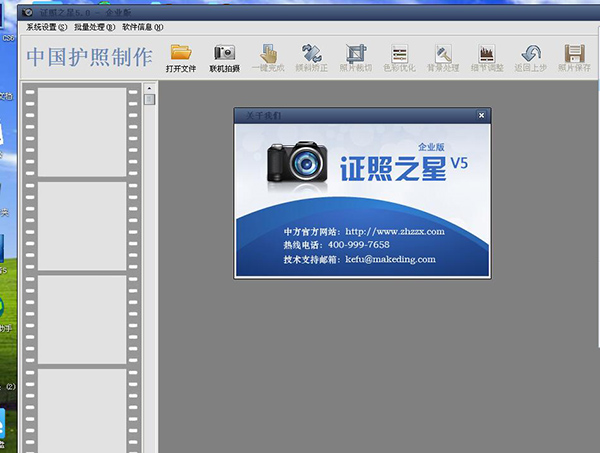Screen dimensions: 600x453
Task: Start 联机拍摄 tethered camera capture
Action: (x=224, y=58)
